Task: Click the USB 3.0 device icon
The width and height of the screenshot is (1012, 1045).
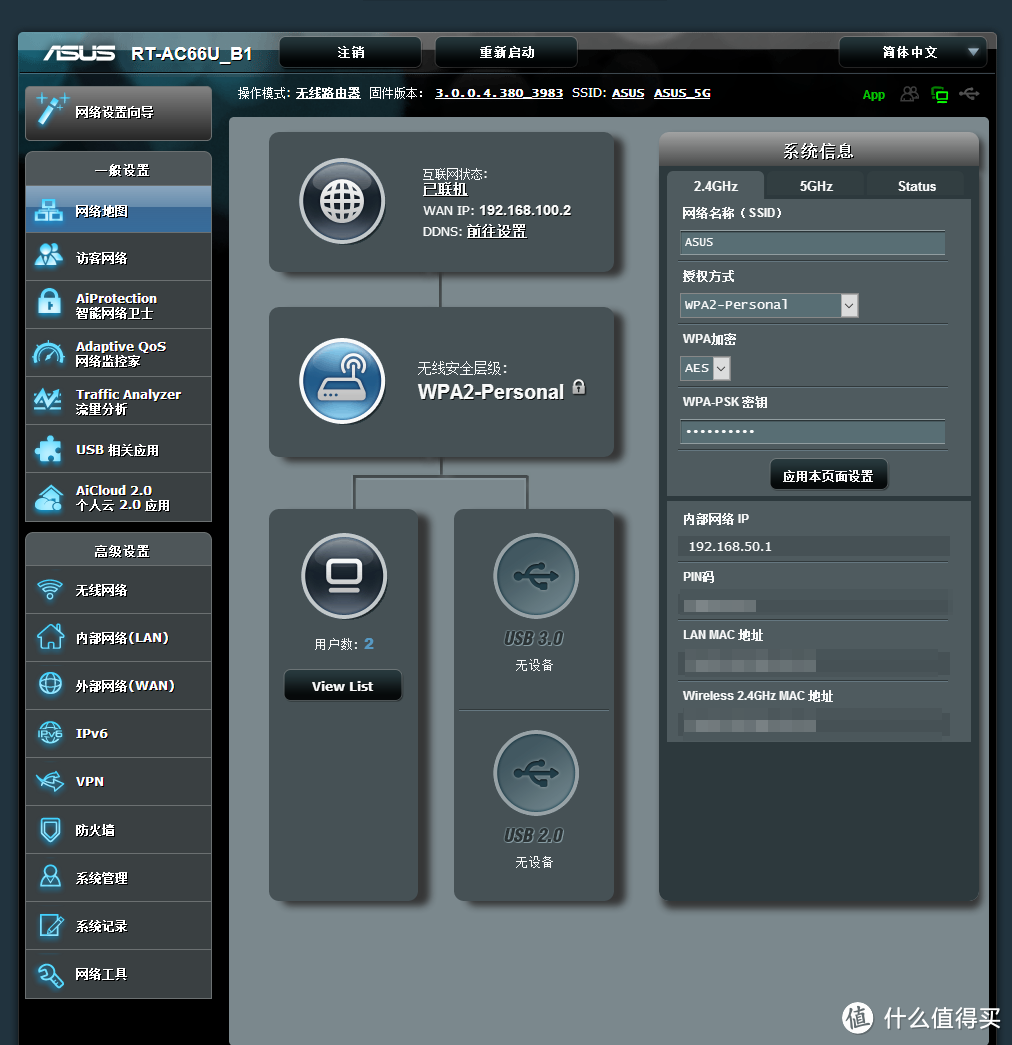Action: coord(535,576)
